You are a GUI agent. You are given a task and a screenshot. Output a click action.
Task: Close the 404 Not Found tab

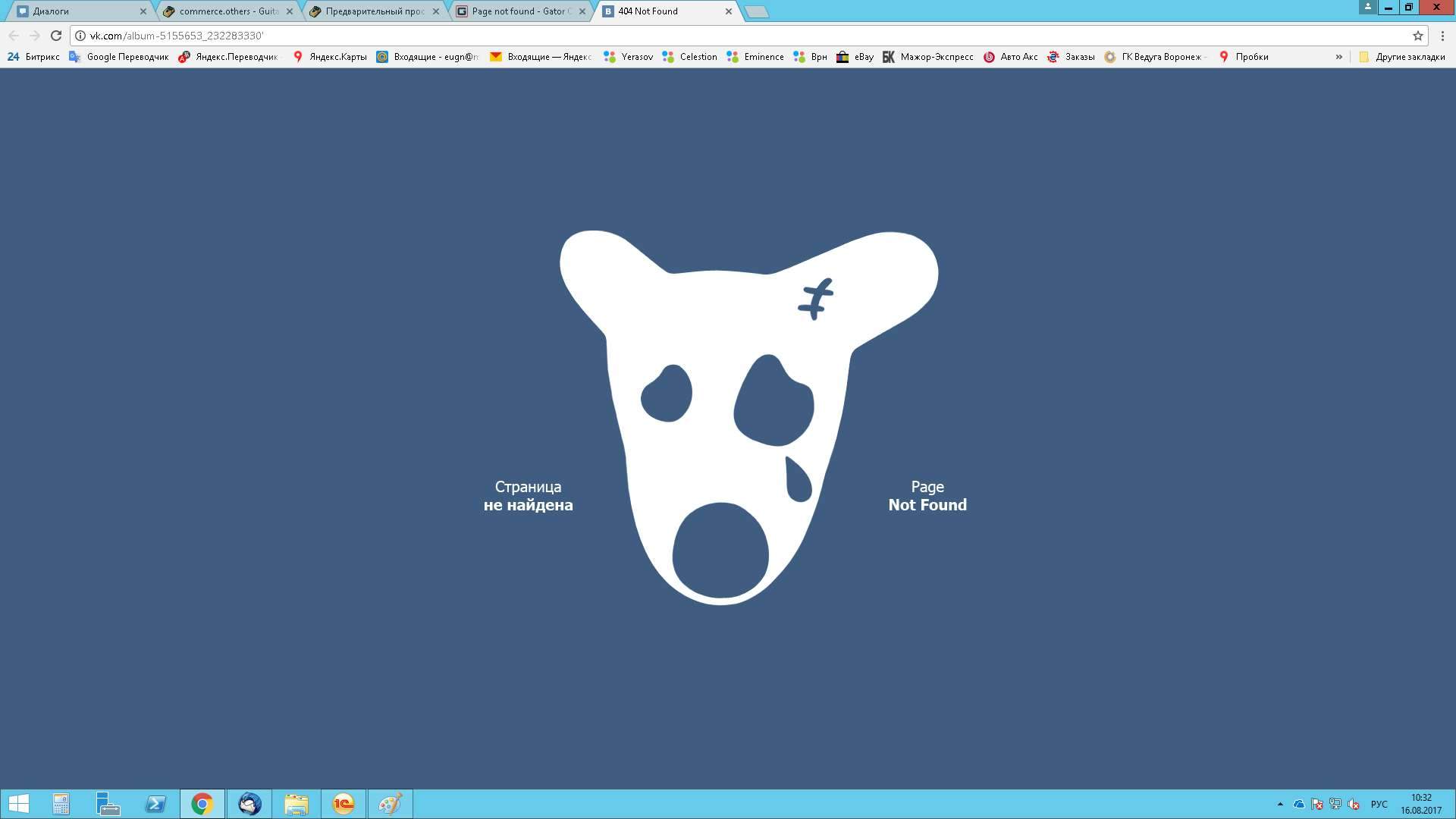(x=728, y=11)
